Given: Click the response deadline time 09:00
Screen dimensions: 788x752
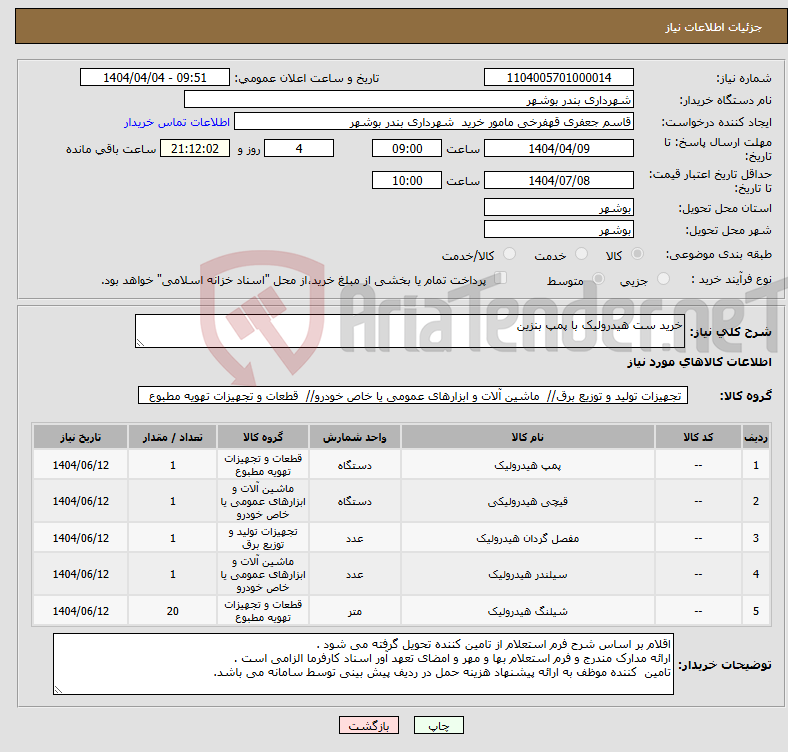Looking at the screenshot, I should pos(407,148).
